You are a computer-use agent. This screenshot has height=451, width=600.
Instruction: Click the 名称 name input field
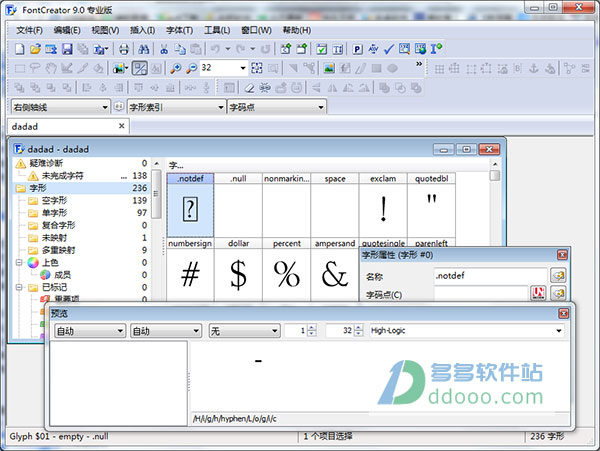click(491, 275)
